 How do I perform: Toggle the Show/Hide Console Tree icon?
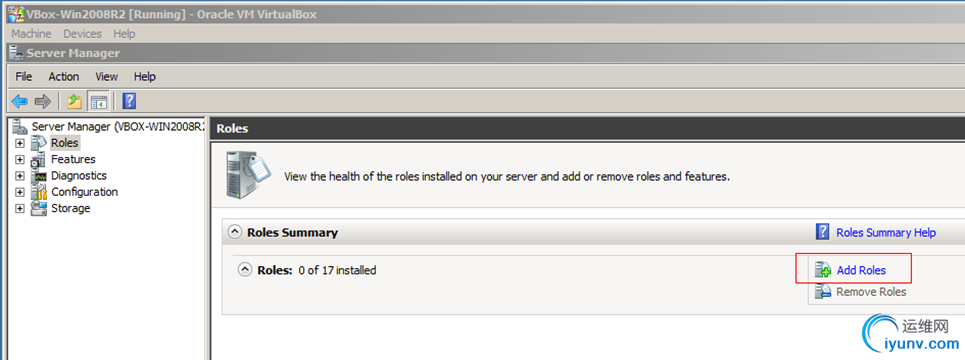point(98,101)
